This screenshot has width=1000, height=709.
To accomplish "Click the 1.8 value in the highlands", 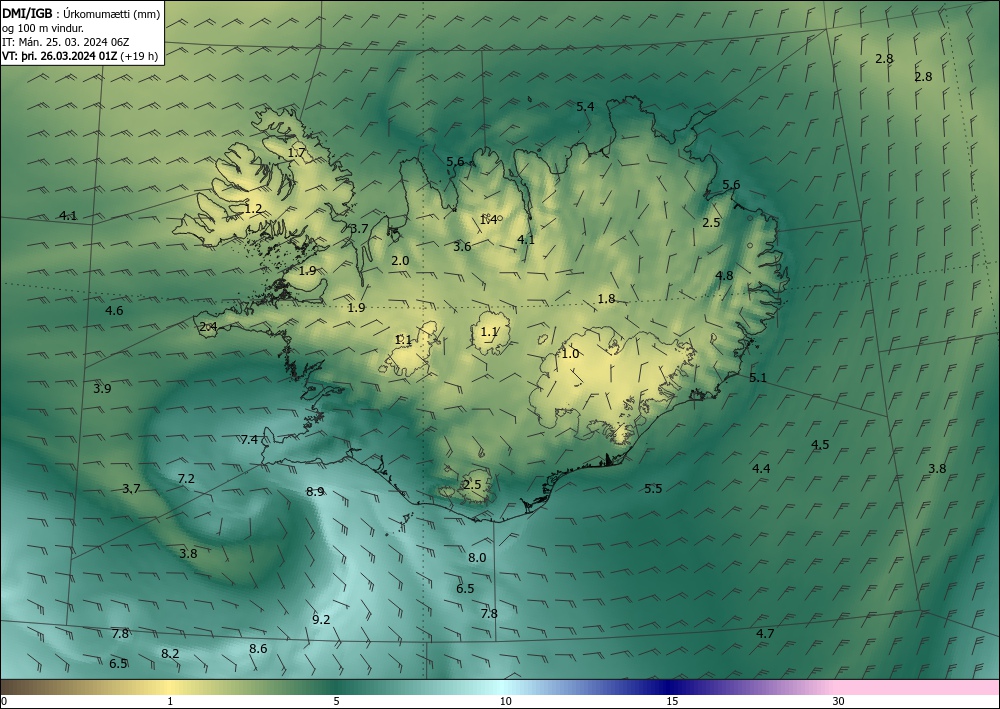I will 606,298.
